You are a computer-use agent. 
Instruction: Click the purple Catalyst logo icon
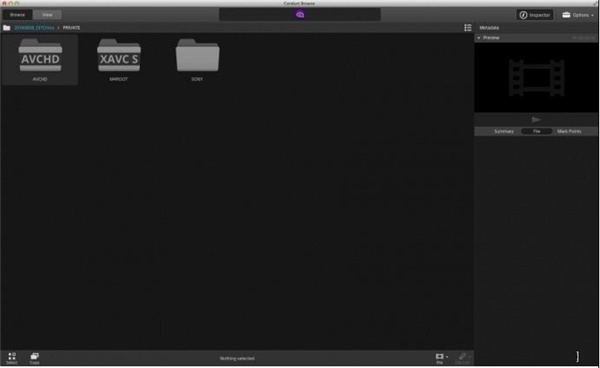(x=300, y=15)
